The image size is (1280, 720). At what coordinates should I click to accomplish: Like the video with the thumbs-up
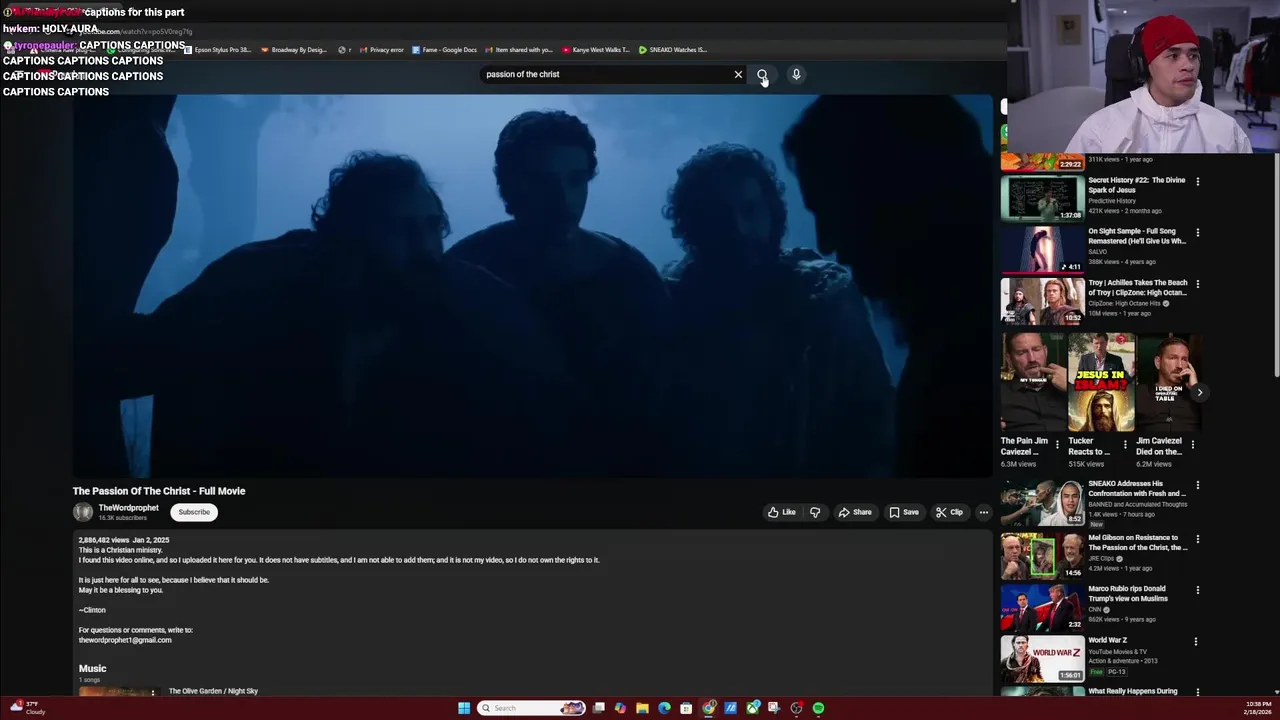point(782,512)
